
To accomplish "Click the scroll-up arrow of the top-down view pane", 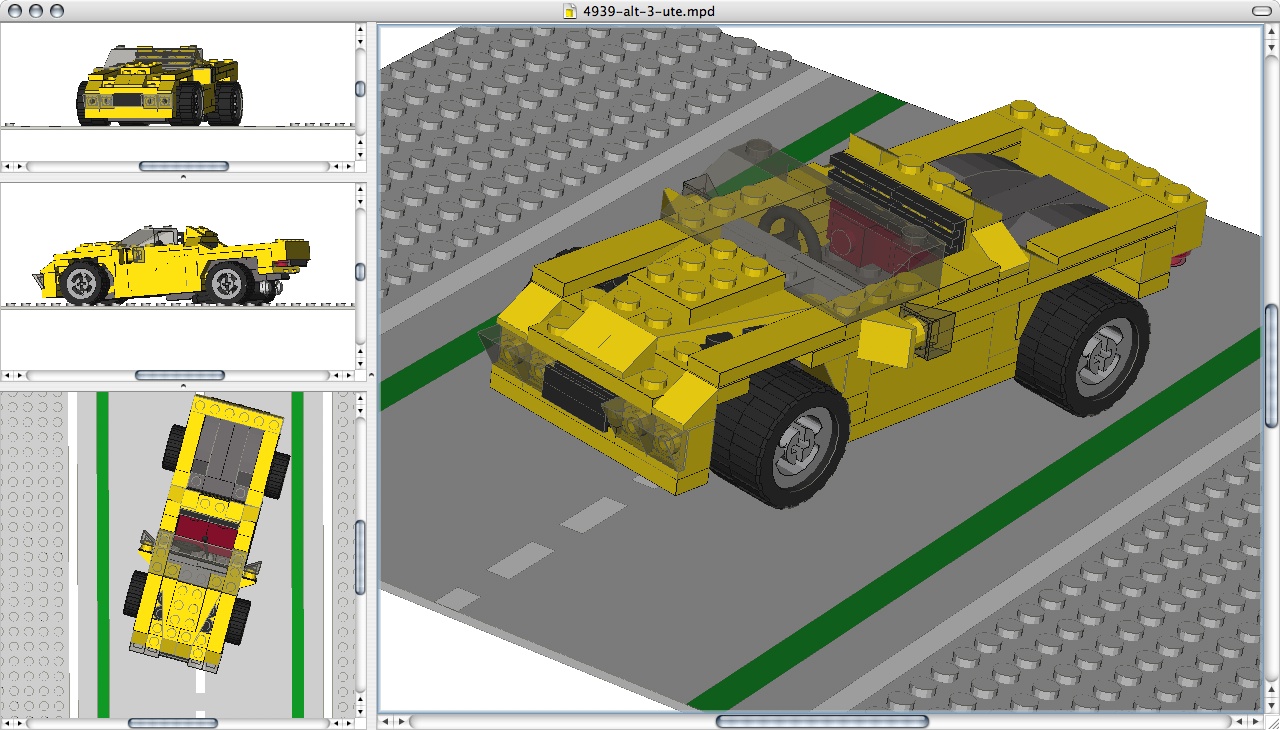I will 362,398.
